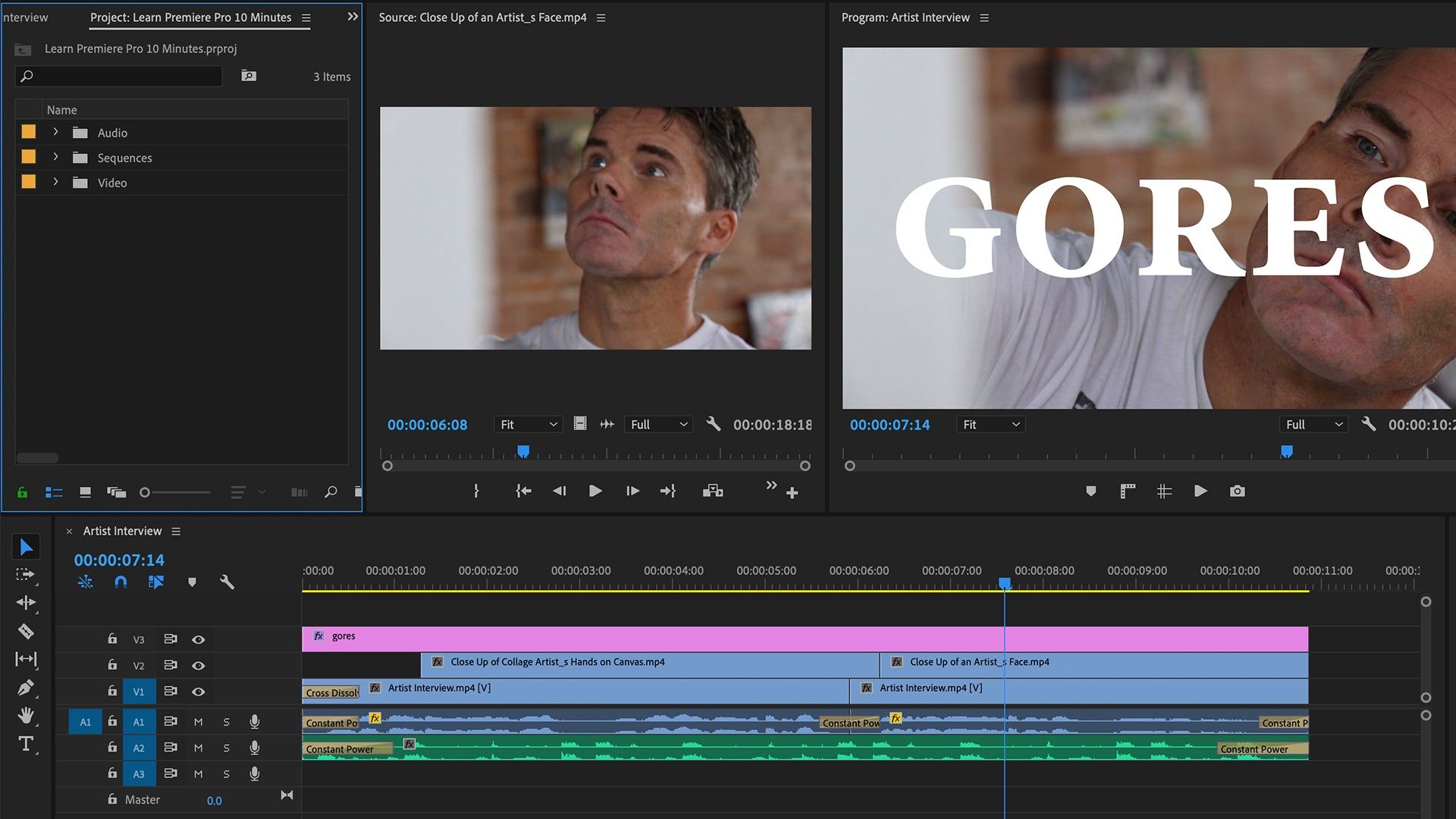Solo the A1 audio track
The image size is (1456, 819).
pyautogui.click(x=225, y=721)
